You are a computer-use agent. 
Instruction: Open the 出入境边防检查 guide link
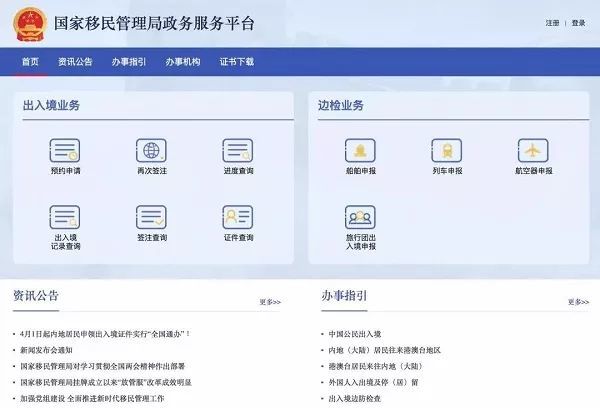(x=355, y=398)
